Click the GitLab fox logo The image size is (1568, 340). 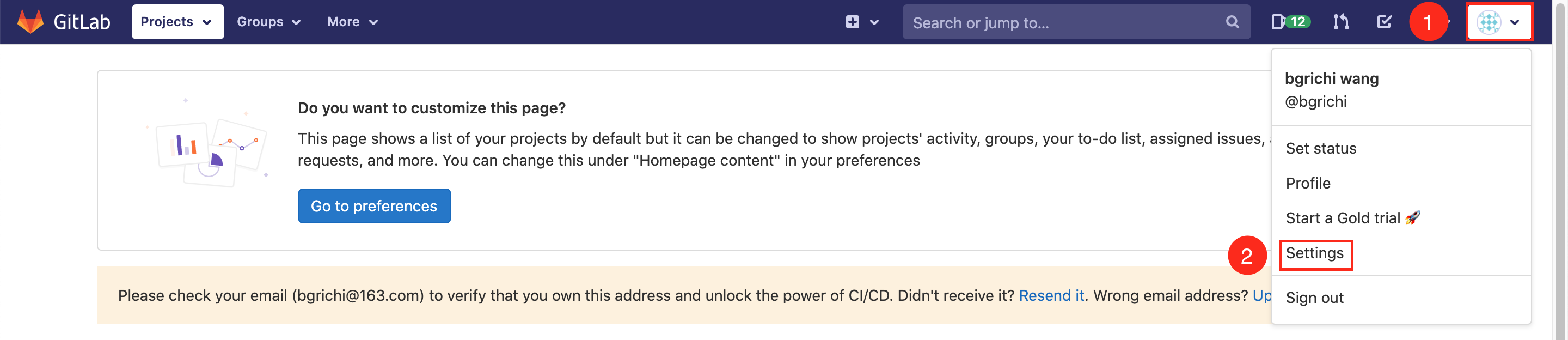coord(30,22)
